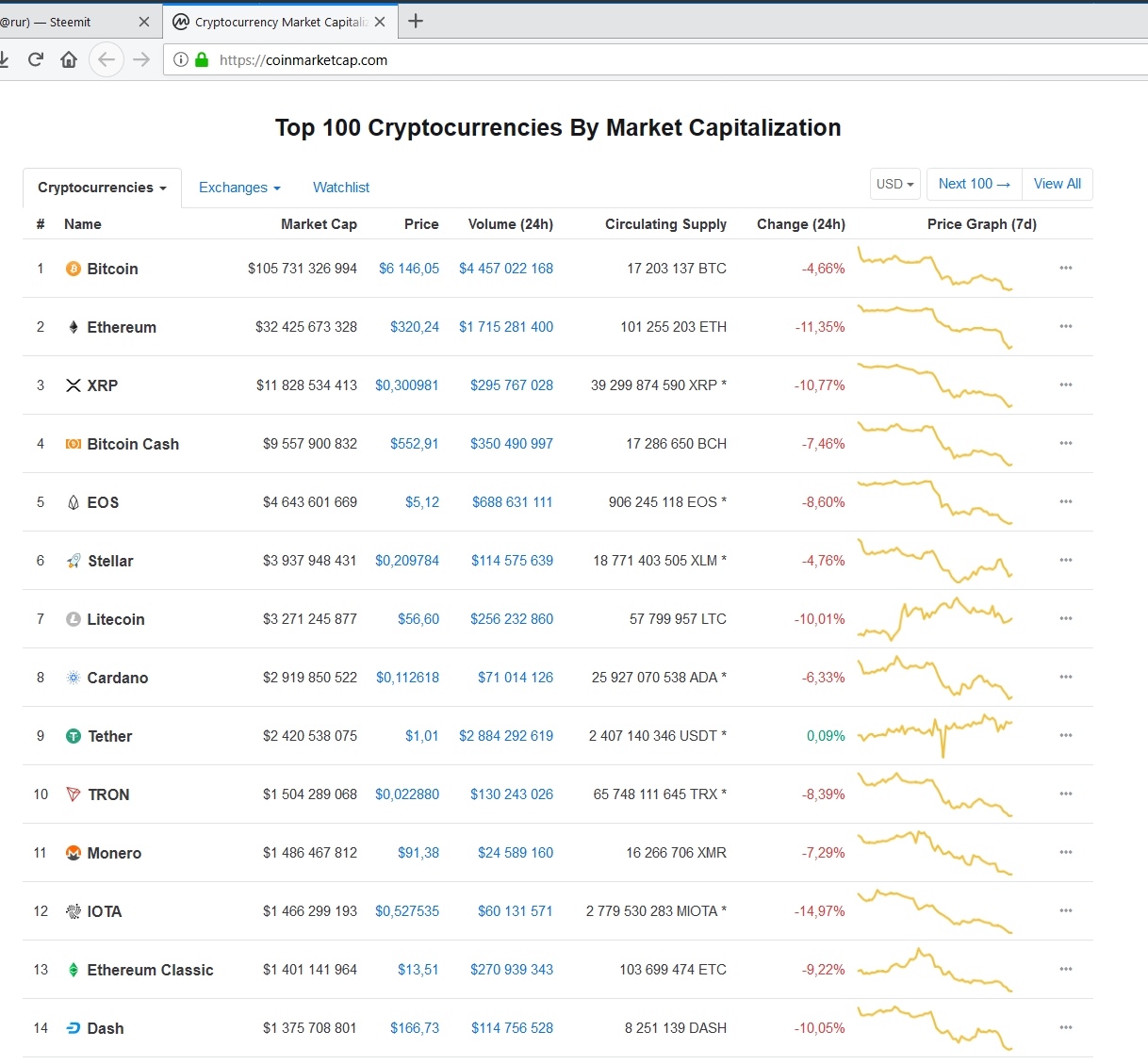
Task: Sort by the Price column header
Action: tap(421, 224)
